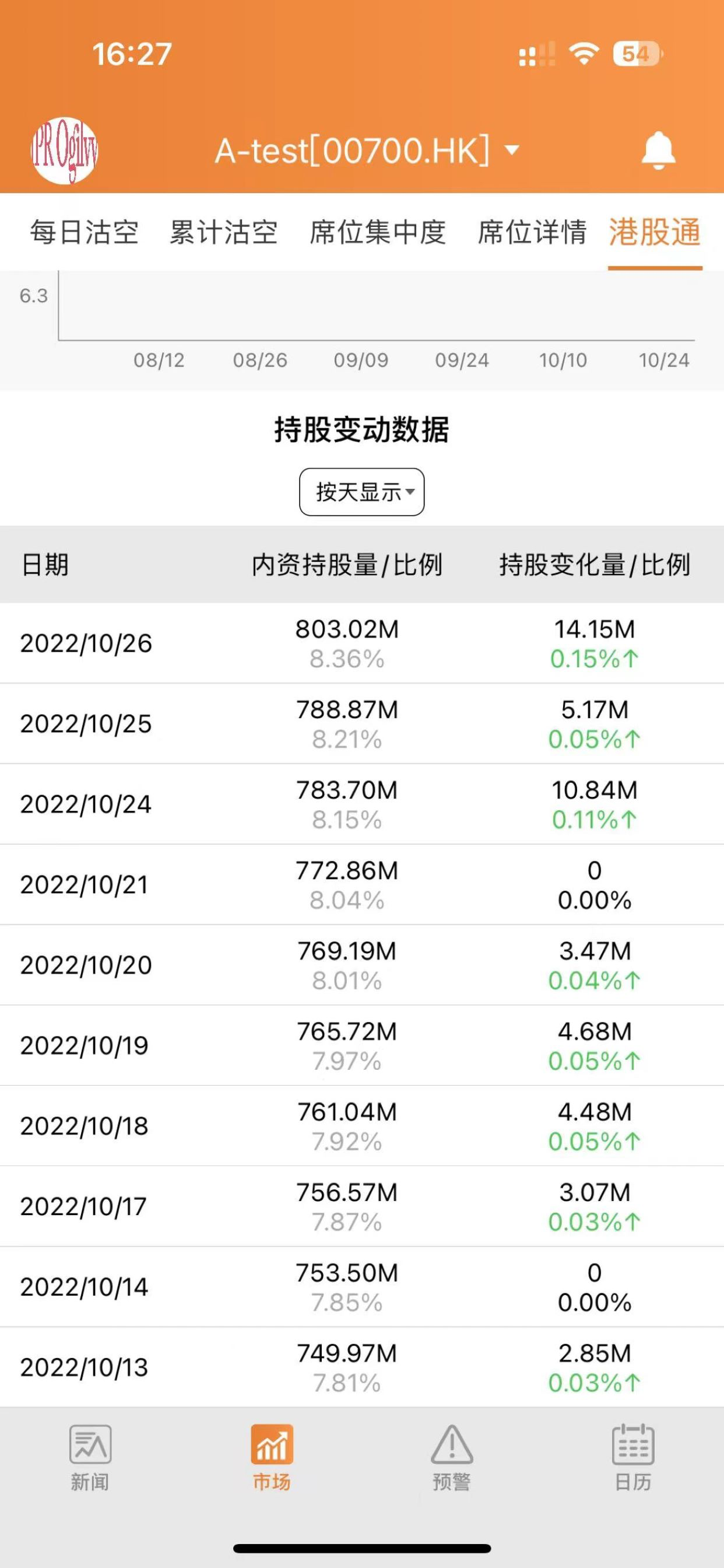Tap the 10/24 chart axis label
The width and height of the screenshot is (724, 1568).
(x=664, y=360)
